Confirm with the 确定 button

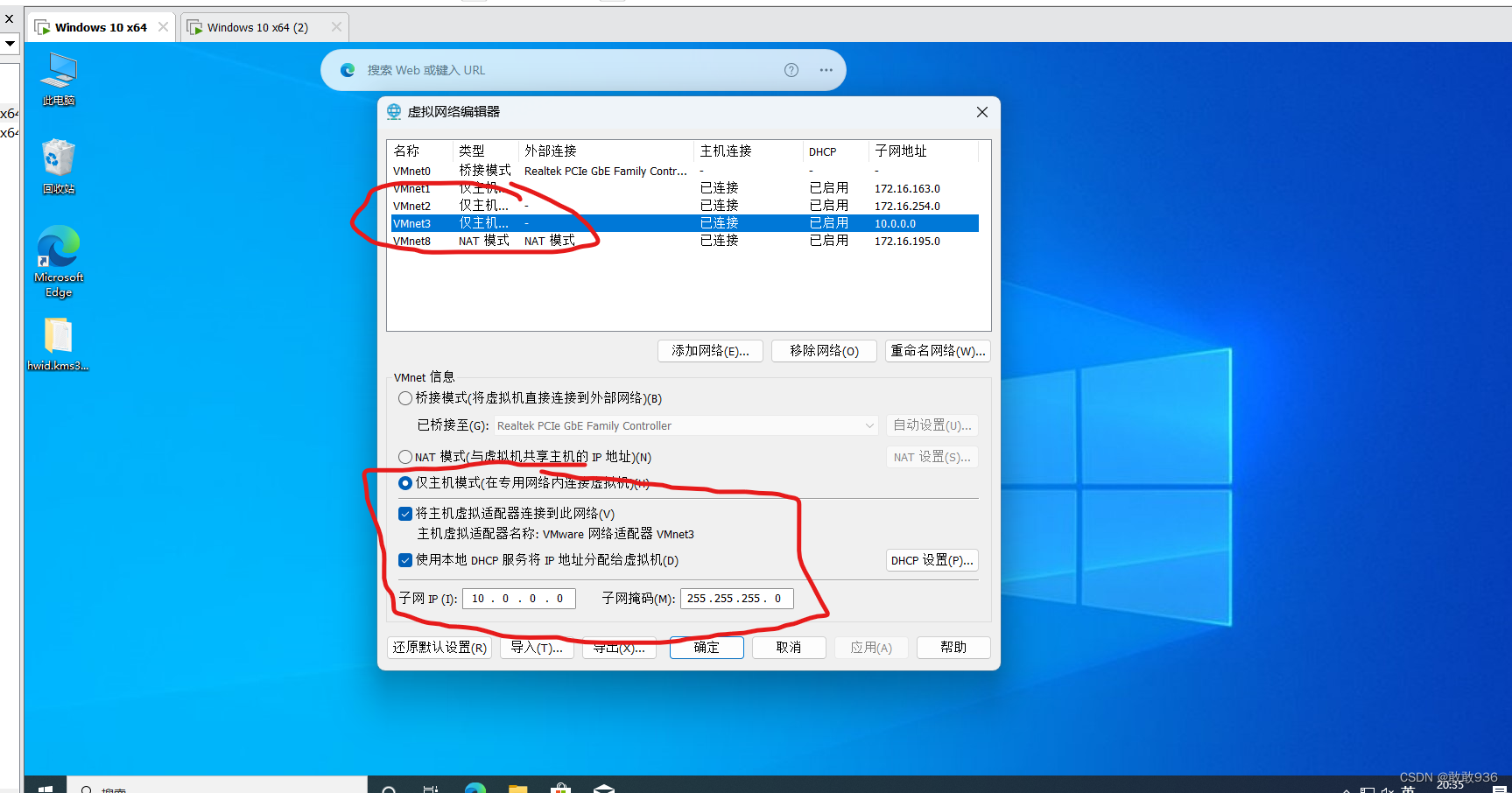point(707,648)
